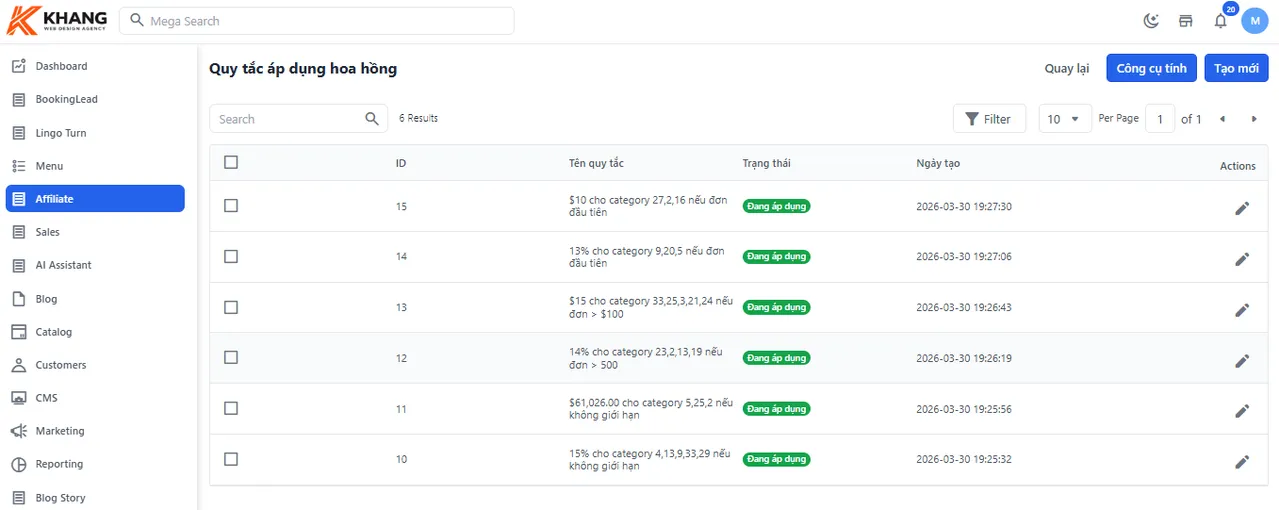Click the table search magnifier icon
This screenshot has width=1279, height=510.
pyautogui.click(x=372, y=118)
